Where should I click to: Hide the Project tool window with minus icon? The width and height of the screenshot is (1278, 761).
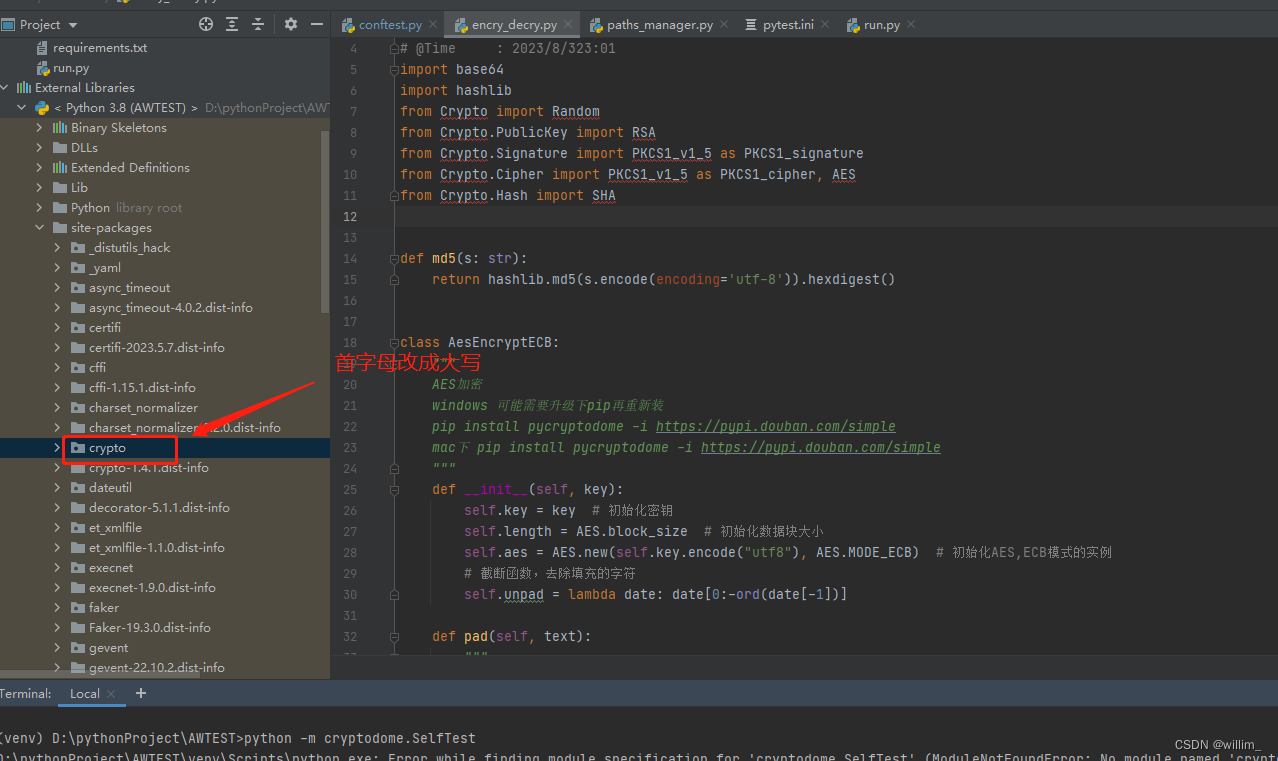[x=317, y=24]
